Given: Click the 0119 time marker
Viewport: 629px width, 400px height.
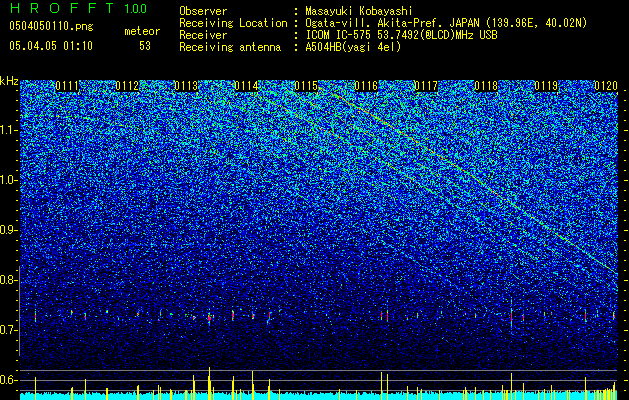Looking at the screenshot, I should tap(546, 86).
